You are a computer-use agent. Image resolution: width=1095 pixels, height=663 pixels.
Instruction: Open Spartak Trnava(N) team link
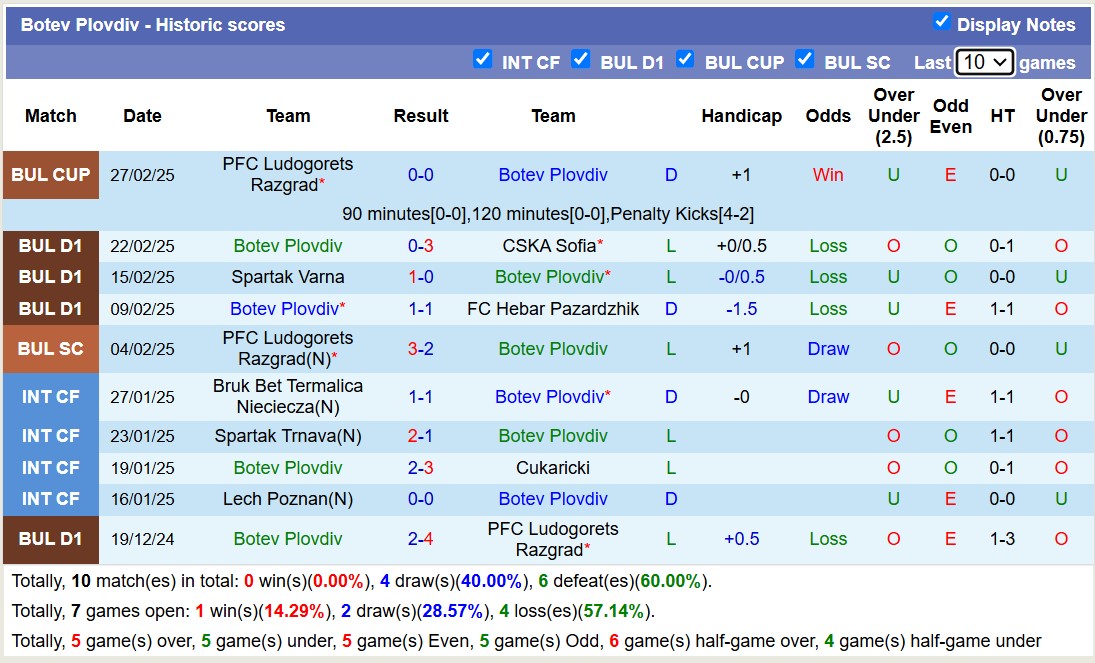(x=288, y=436)
